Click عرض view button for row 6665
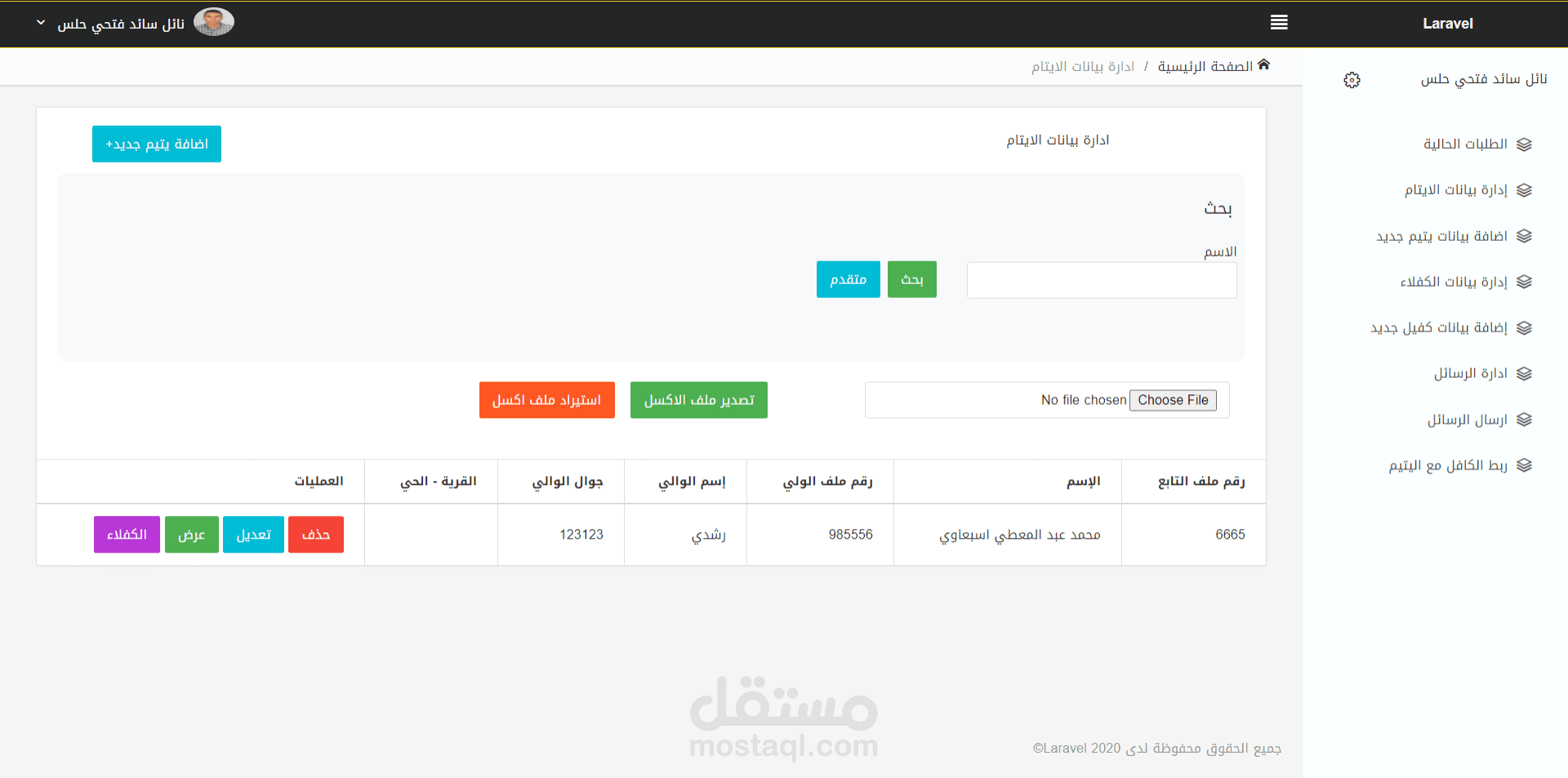 192,535
